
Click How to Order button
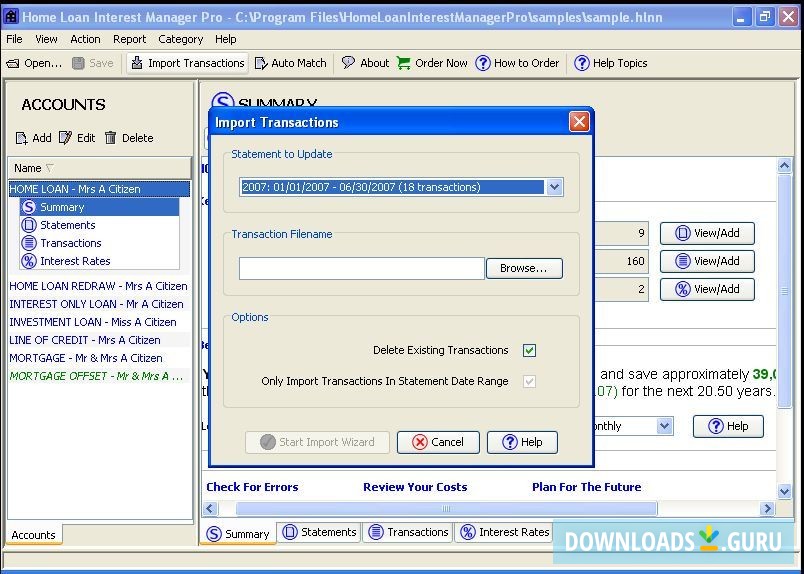pyautogui.click(x=517, y=63)
